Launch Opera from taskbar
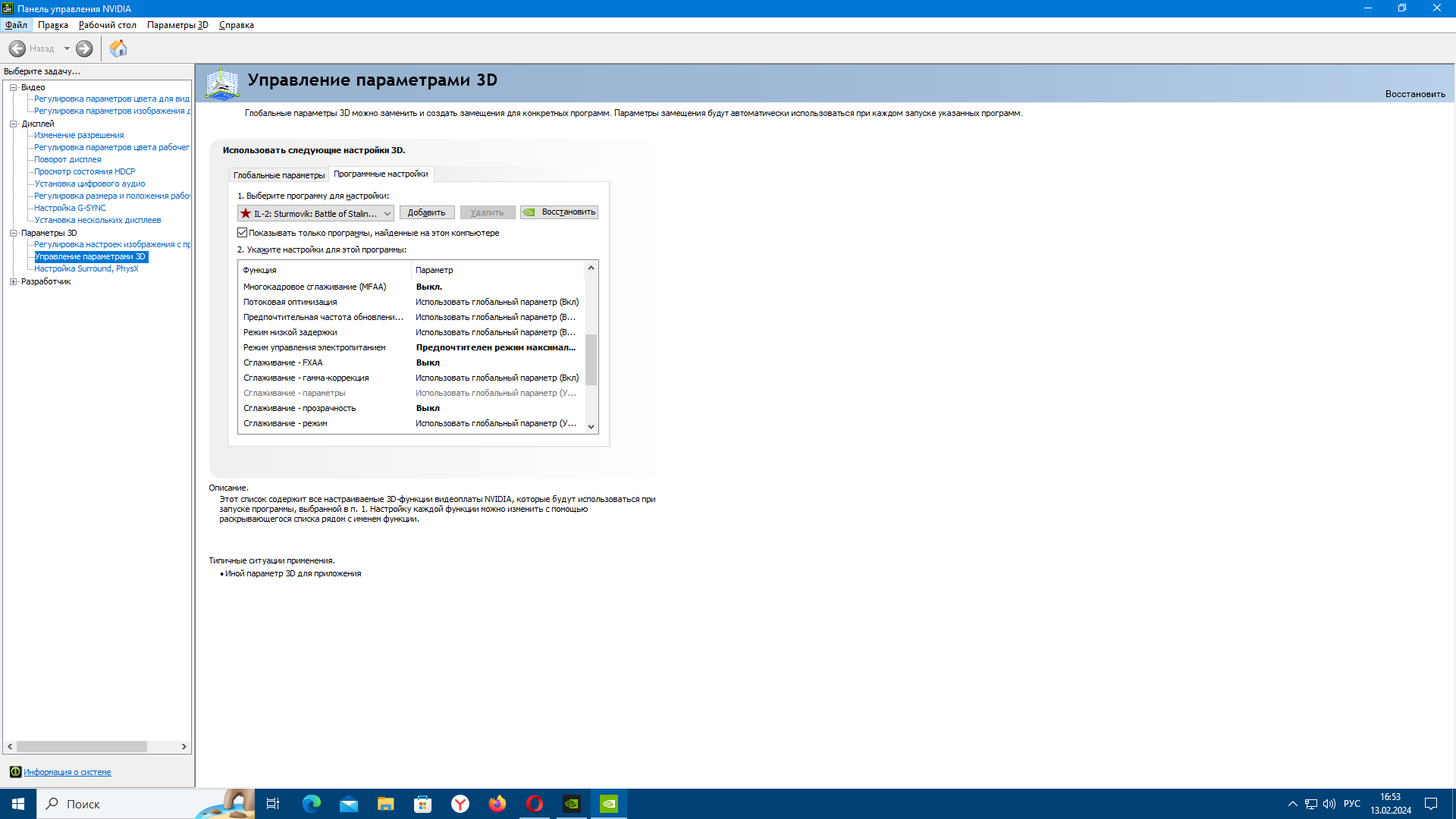This screenshot has width=1456, height=819. coord(534,804)
